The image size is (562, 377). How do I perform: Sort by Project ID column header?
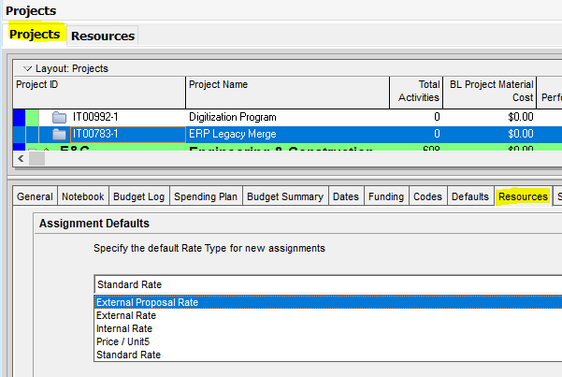coord(99,92)
